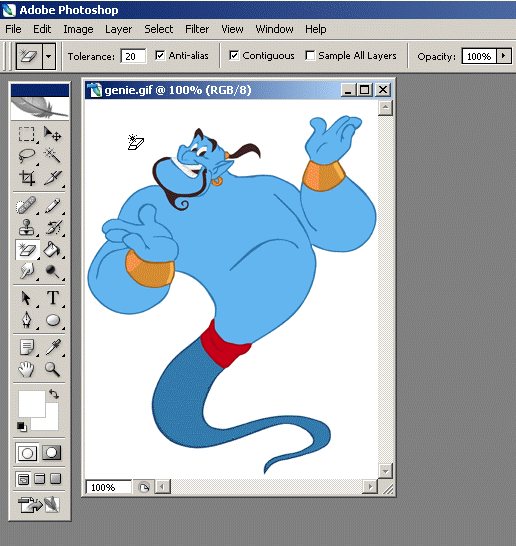Select the Dodge tool
516x546 pixels.
pos(53,271)
